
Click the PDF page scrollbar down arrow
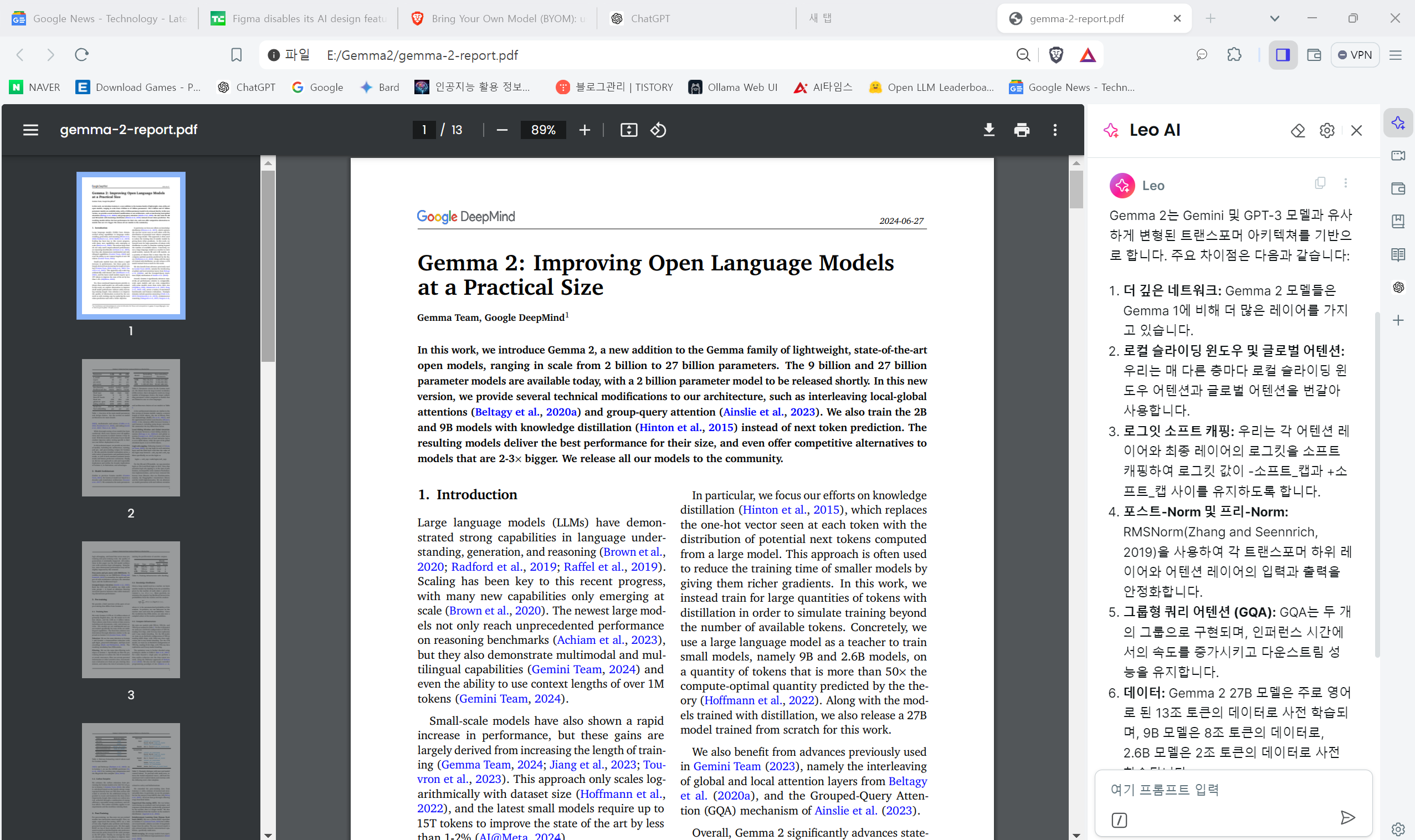point(1076,835)
